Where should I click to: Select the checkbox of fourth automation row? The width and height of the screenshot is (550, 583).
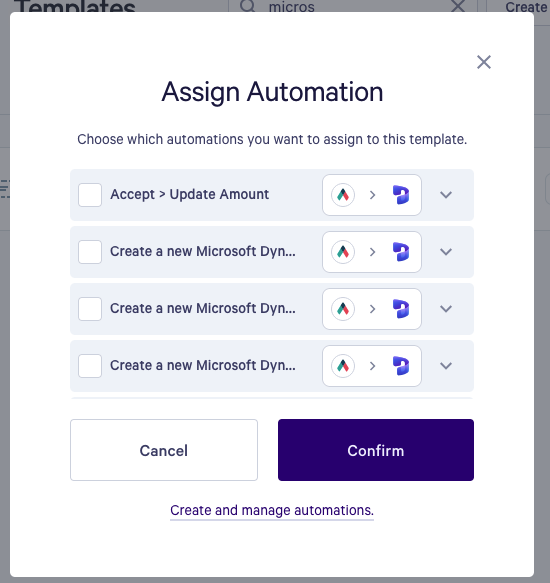[90, 366]
